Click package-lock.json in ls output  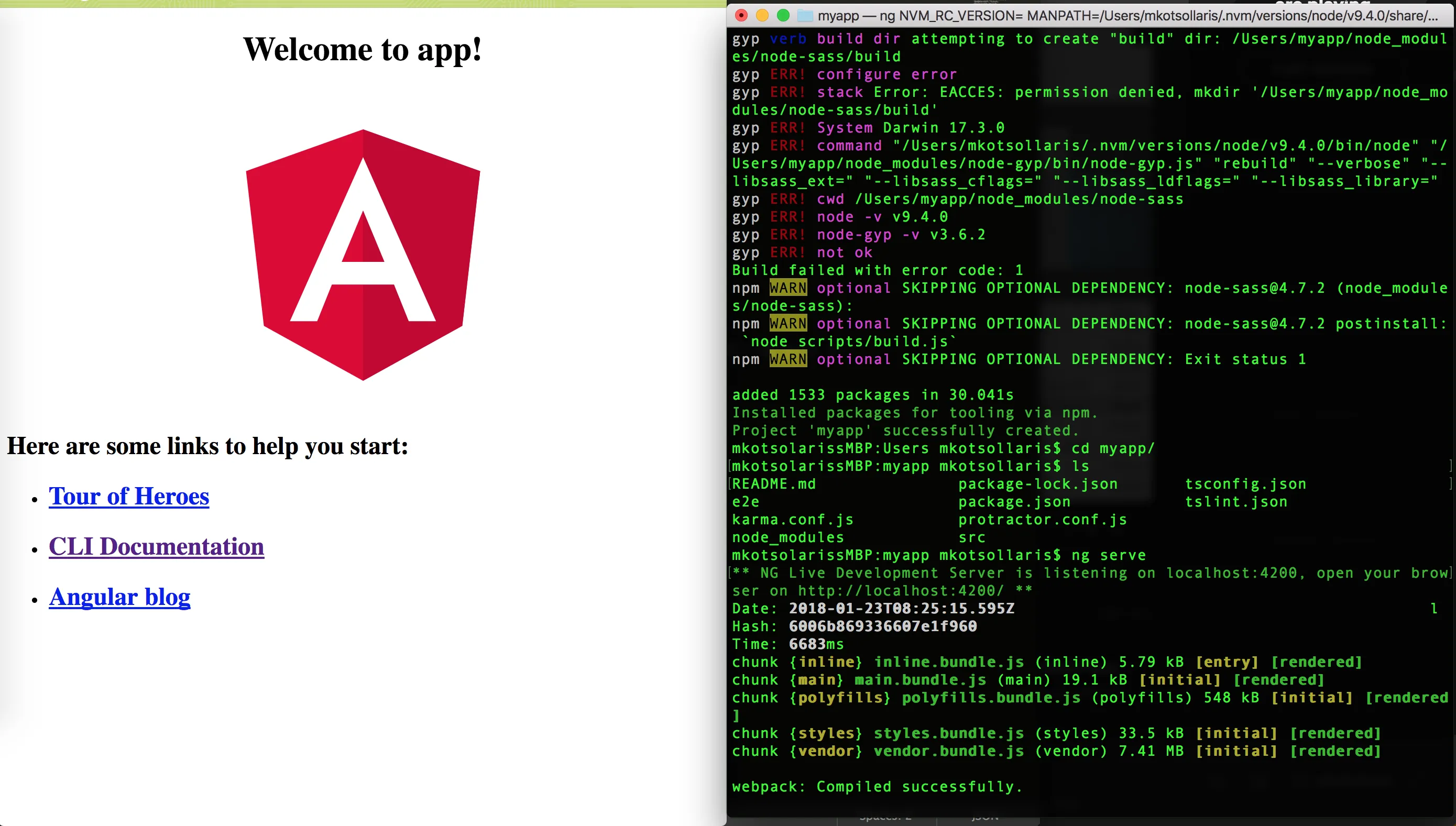1038,484
